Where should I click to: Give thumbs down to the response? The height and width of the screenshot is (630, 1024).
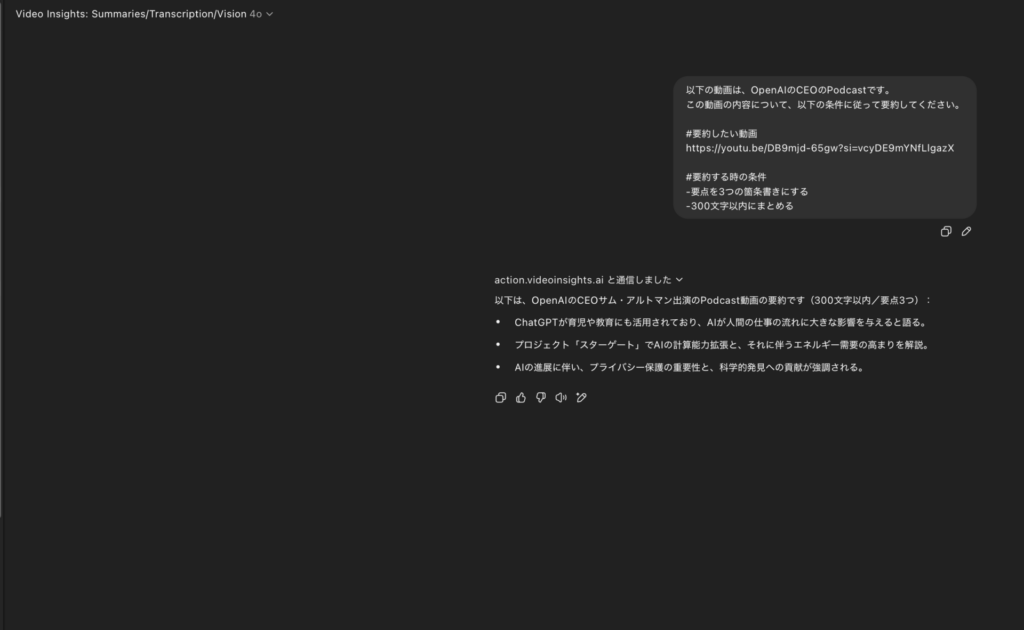[541, 398]
